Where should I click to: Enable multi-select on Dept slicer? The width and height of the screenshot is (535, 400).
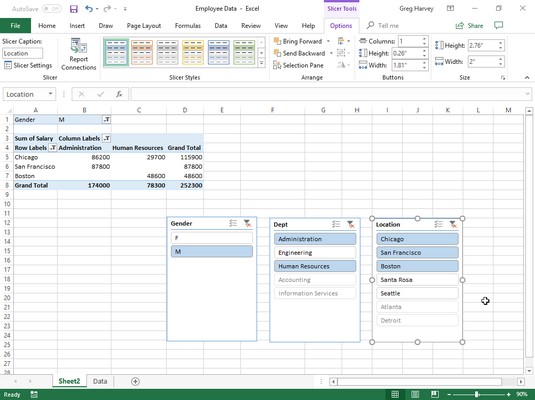336,224
